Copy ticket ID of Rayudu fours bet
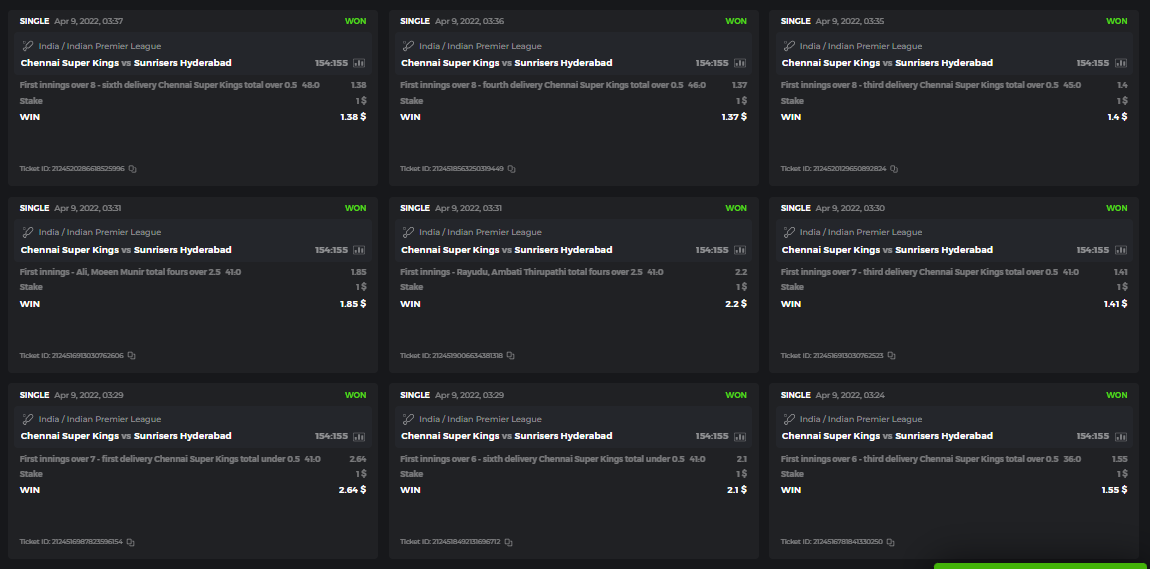Image resolution: width=1150 pixels, height=569 pixels. coord(511,355)
